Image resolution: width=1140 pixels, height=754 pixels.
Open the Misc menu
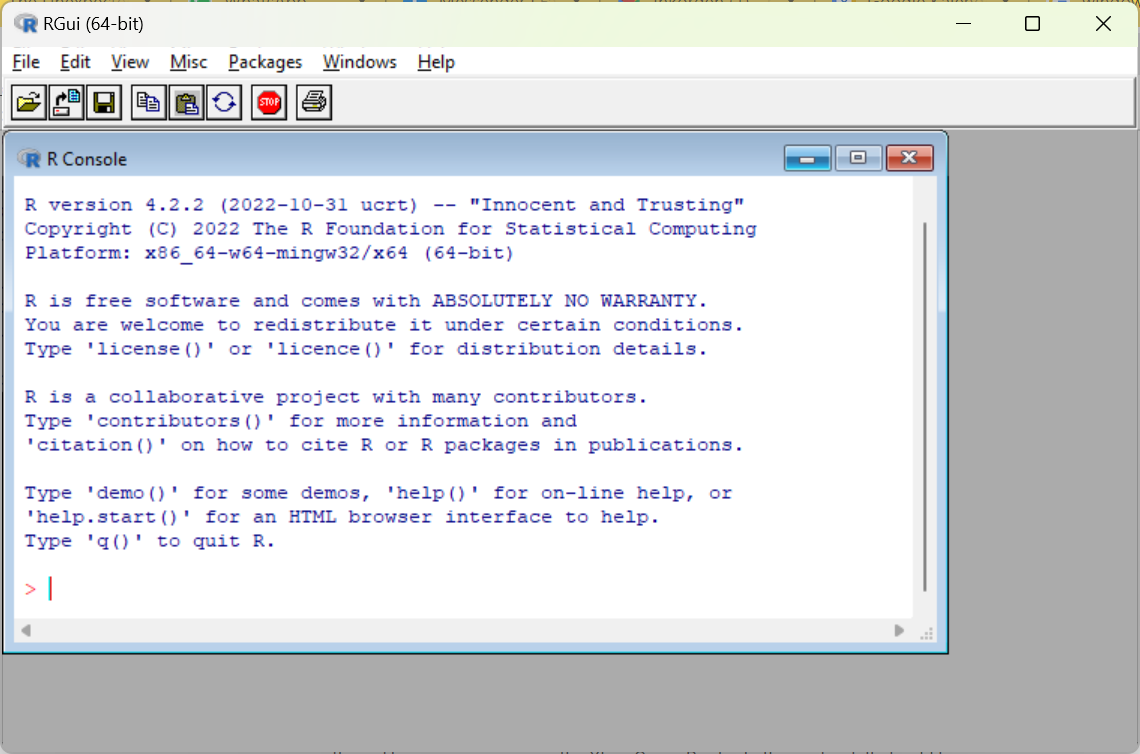point(188,63)
